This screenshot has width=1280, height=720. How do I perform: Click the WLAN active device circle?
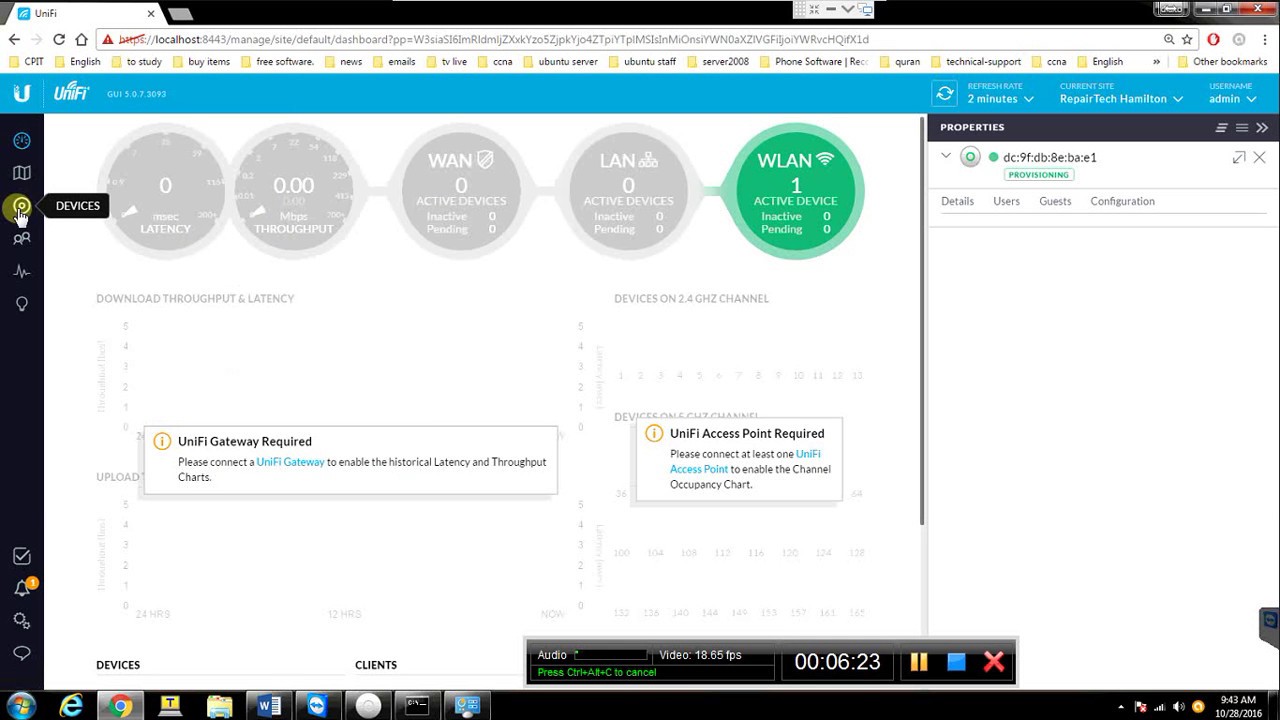pyautogui.click(x=796, y=191)
